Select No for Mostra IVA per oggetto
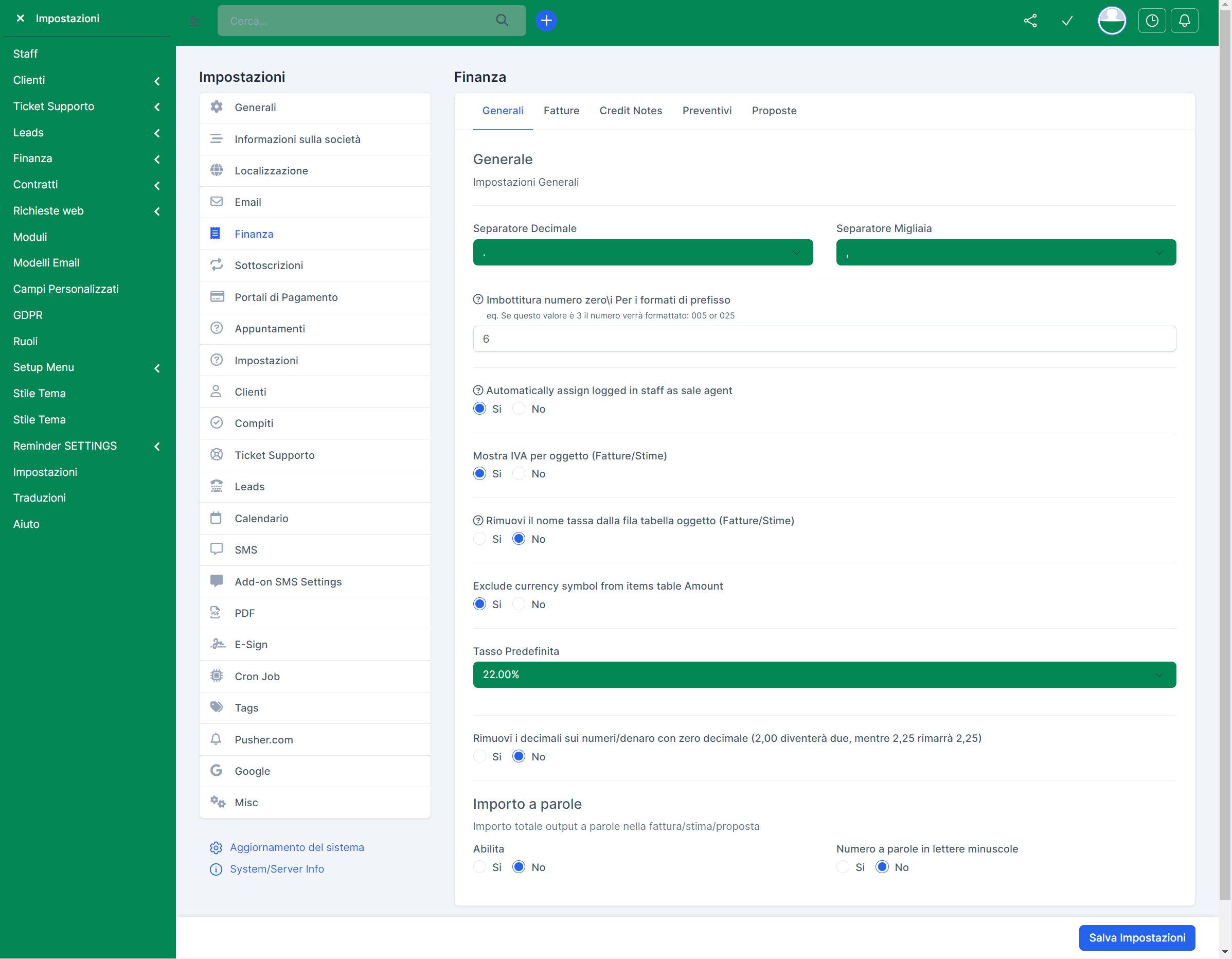 tap(519, 474)
